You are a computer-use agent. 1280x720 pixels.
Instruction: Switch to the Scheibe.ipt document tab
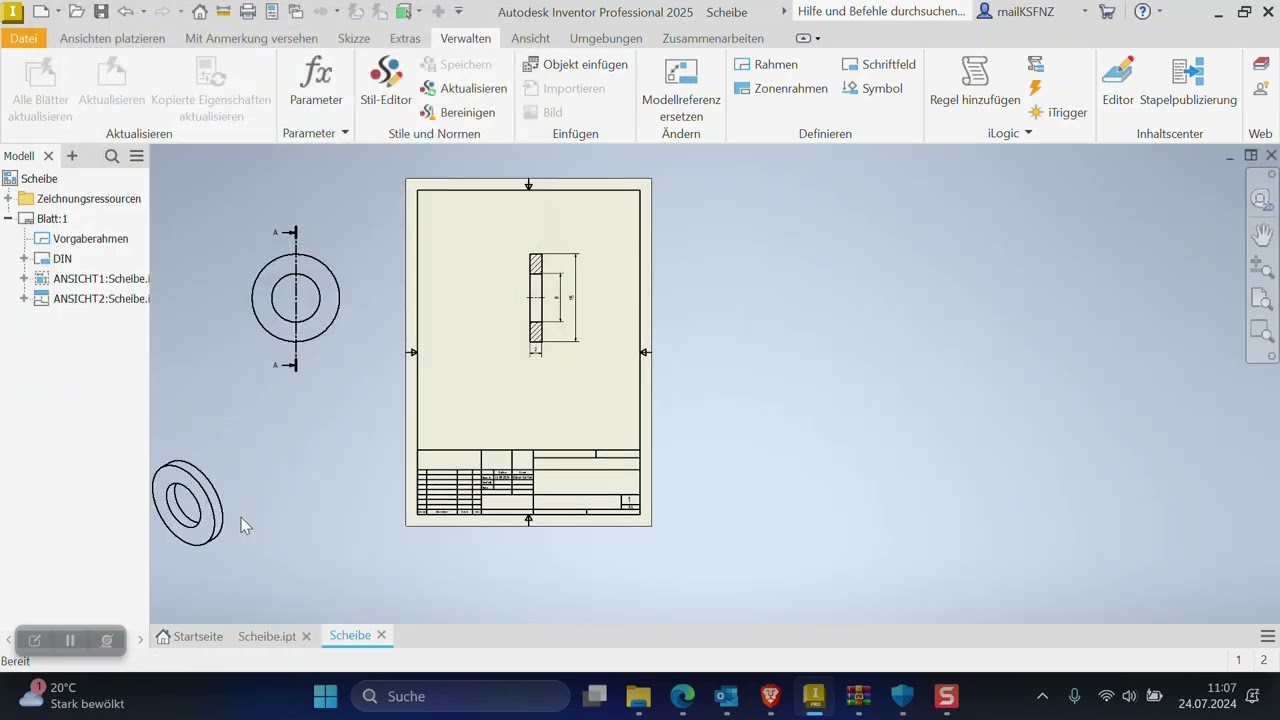(266, 636)
